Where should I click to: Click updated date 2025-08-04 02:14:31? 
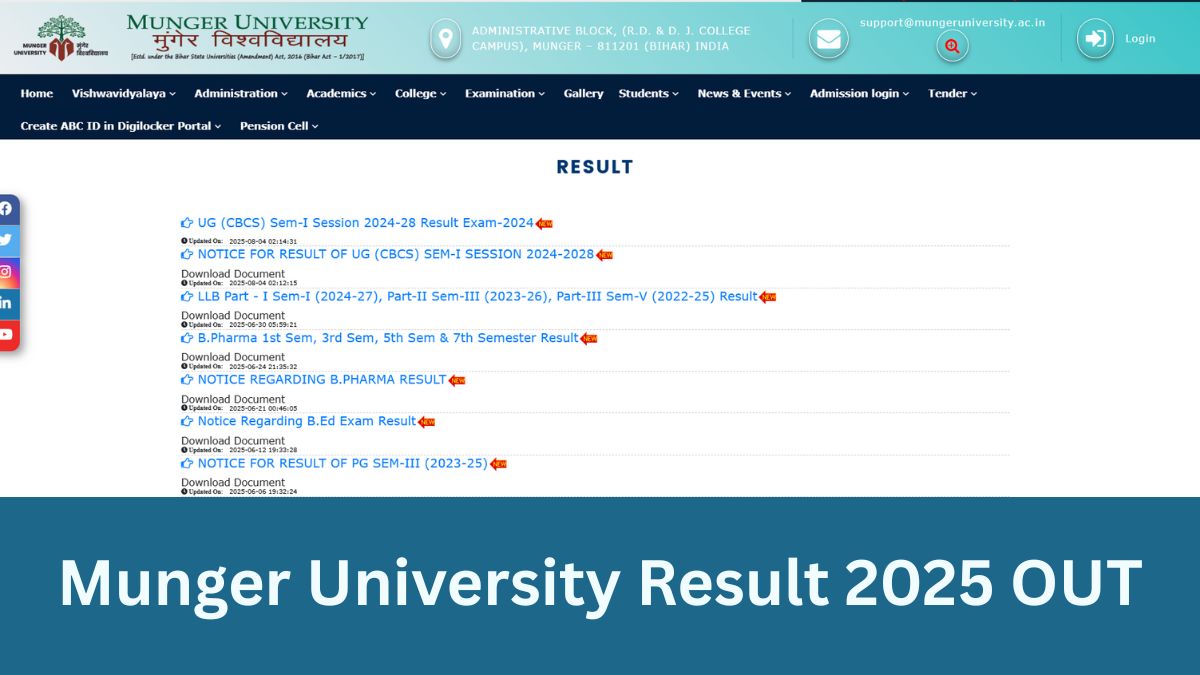point(263,241)
